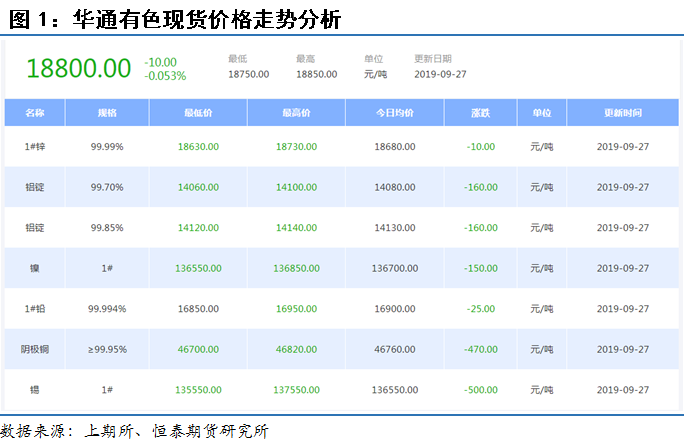Click the summary lowest value 18750.00
This screenshot has height=445, width=694.
[x=249, y=74]
